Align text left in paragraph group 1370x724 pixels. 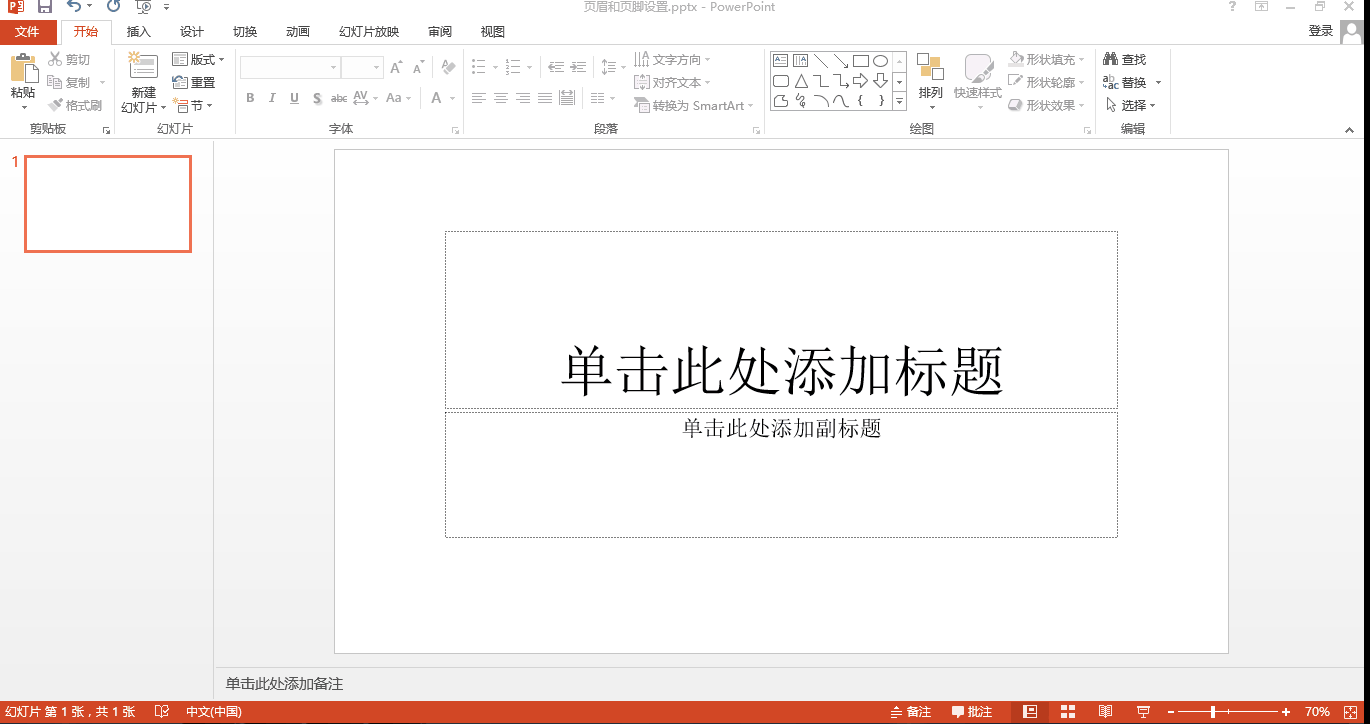tap(479, 98)
